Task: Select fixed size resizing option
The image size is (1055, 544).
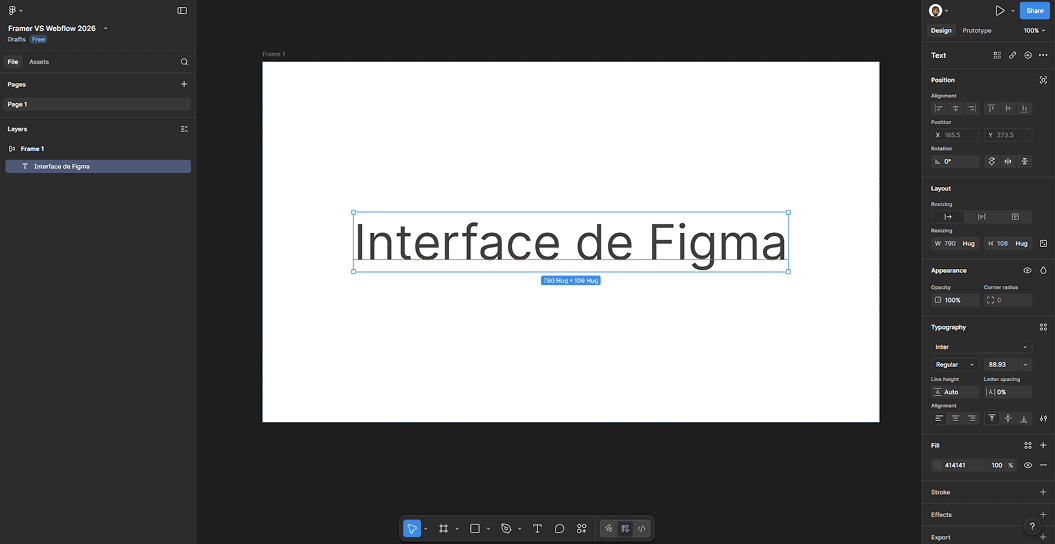Action: pos(1015,217)
